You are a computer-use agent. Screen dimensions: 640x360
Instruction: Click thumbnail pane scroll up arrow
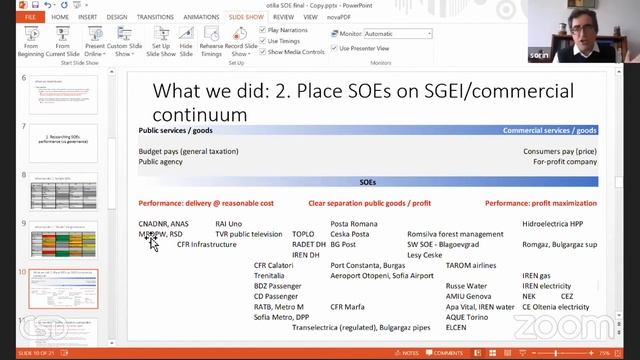(111, 72)
